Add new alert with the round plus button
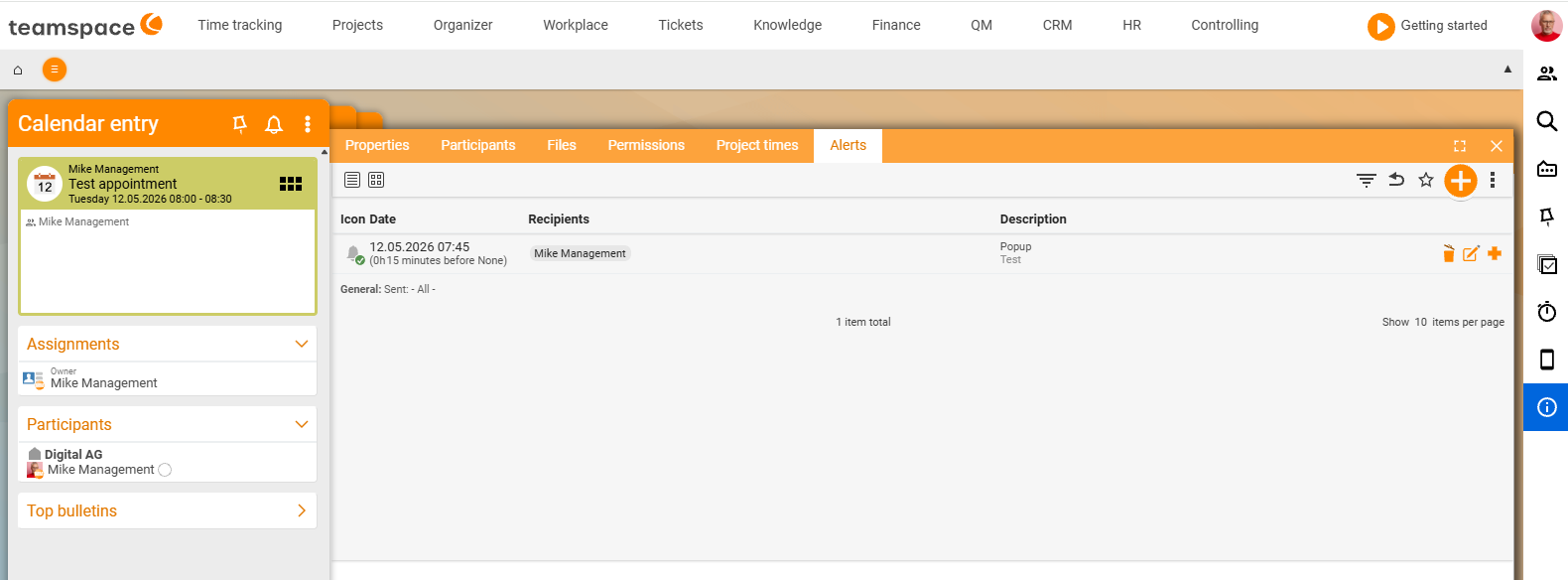The width and height of the screenshot is (1568, 580). click(x=1461, y=181)
